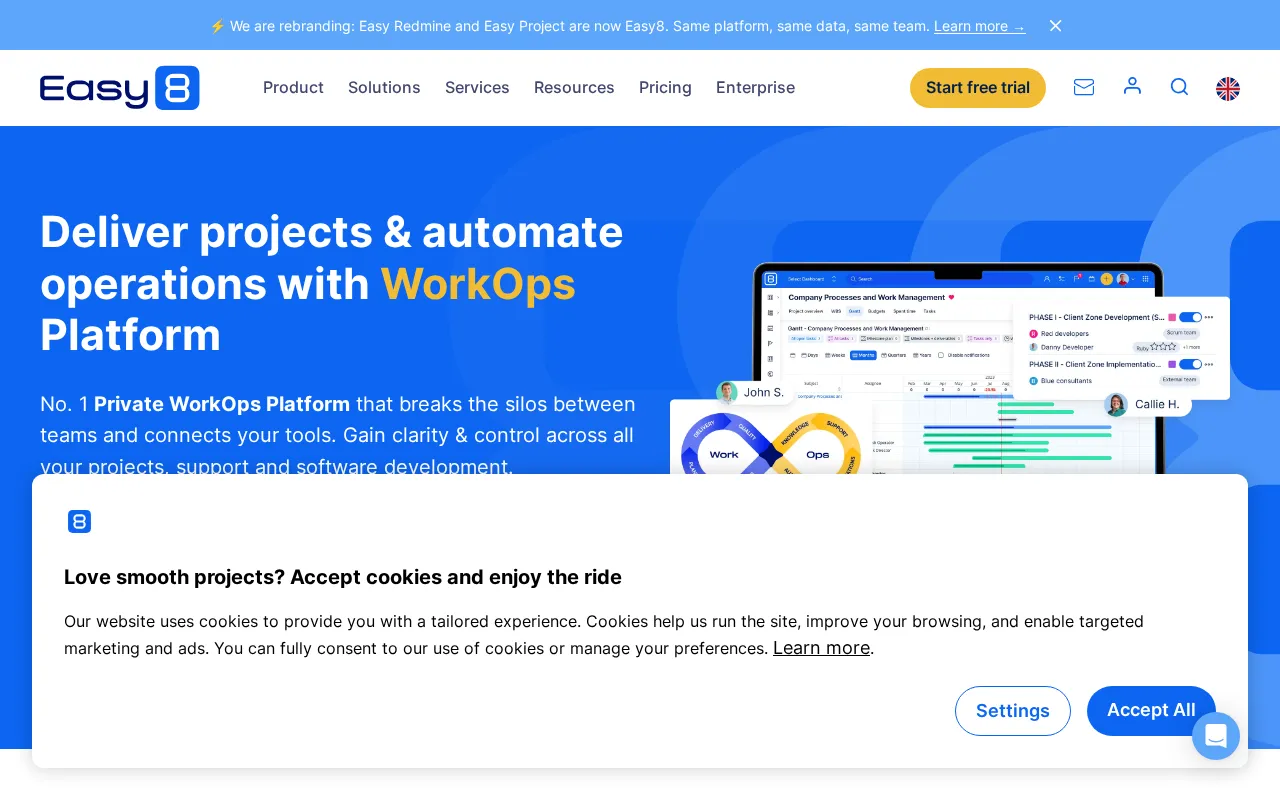Image resolution: width=1280 pixels, height=800 pixels.
Task: Click the yellow WorkOps word in the headline
Action: 478,284
